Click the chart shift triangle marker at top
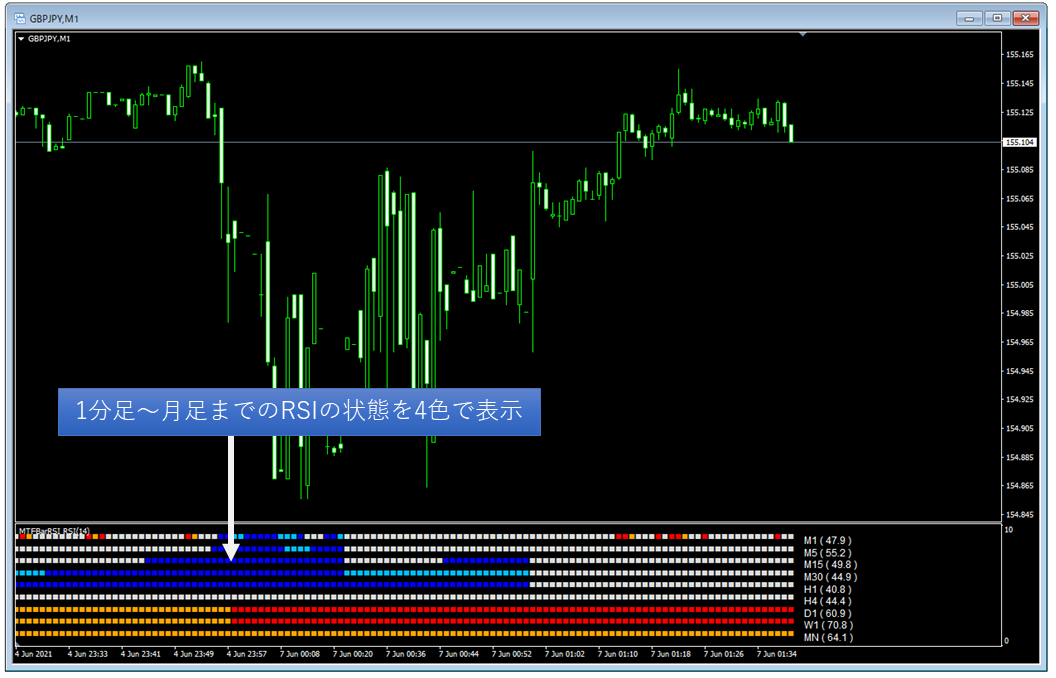 pos(802,34)
